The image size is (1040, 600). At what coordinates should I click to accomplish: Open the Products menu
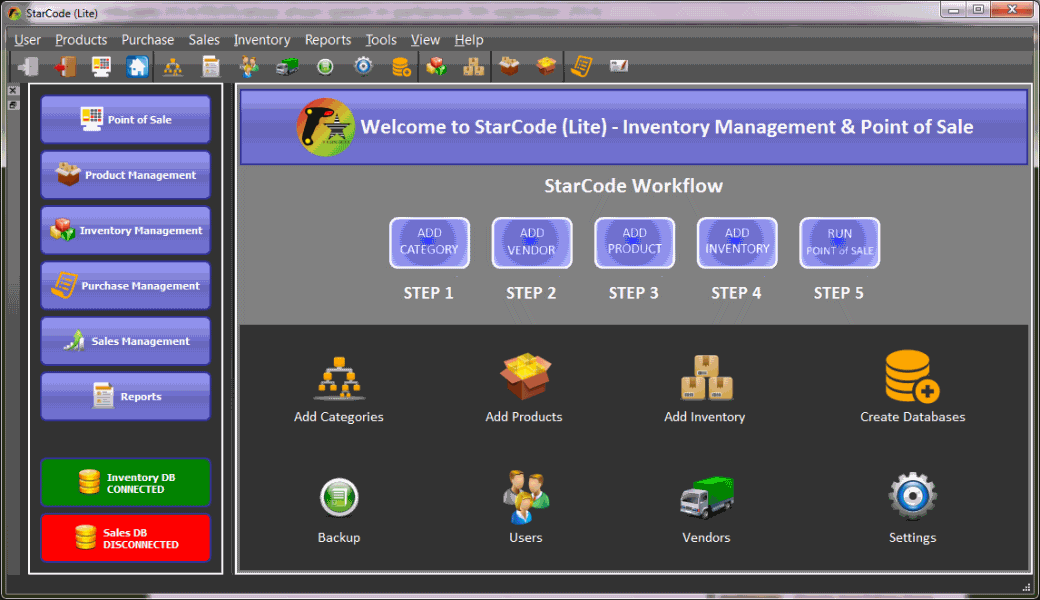[x=81, y=40]
